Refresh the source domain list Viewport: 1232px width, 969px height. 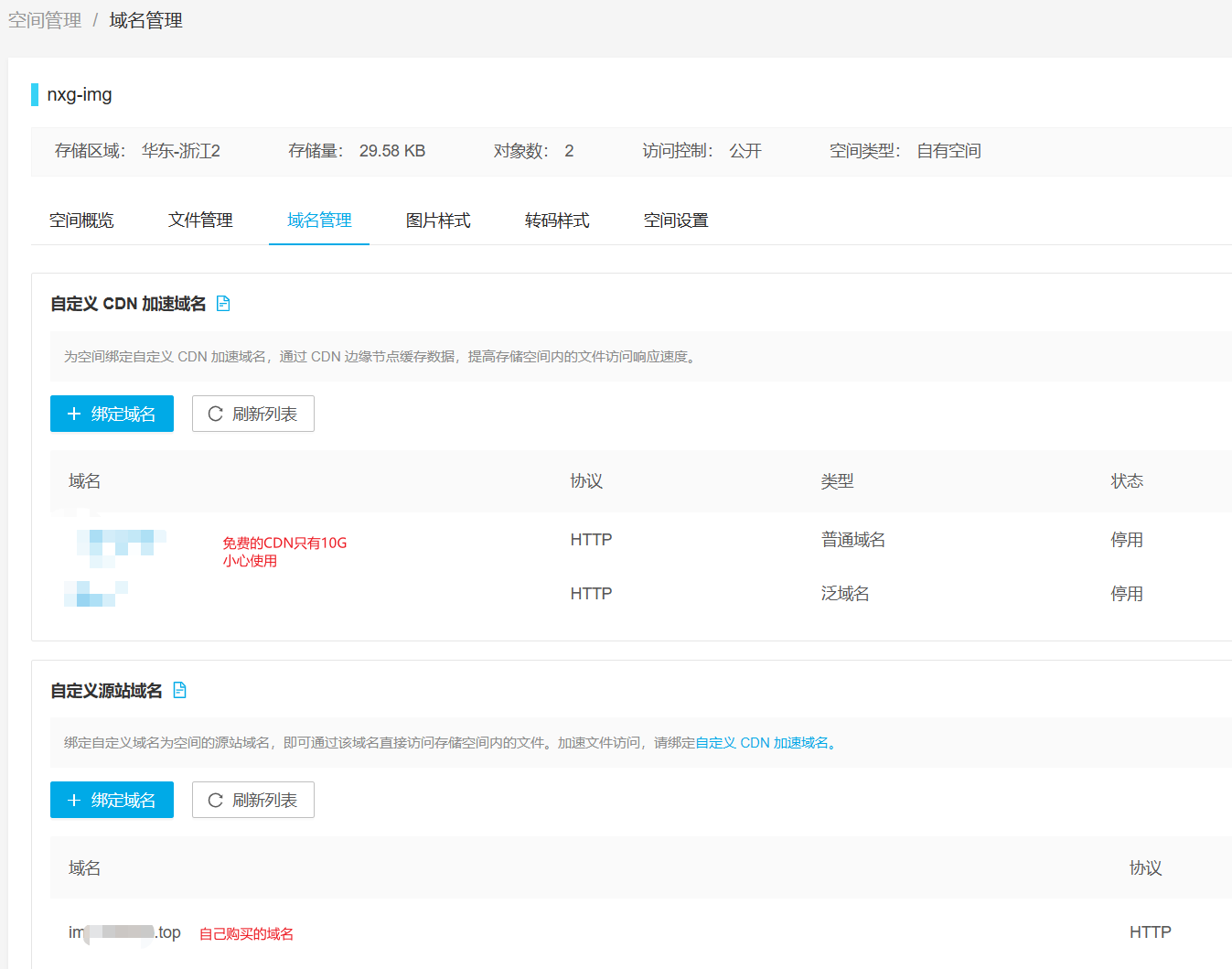pyautogui.click(x=253, y=800)
